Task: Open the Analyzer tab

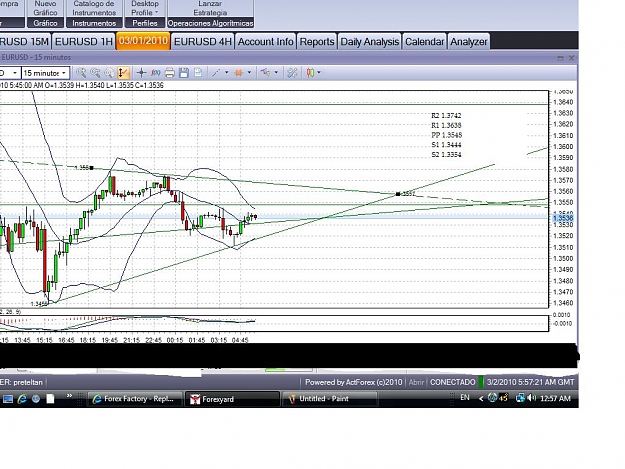Action: 469,42
